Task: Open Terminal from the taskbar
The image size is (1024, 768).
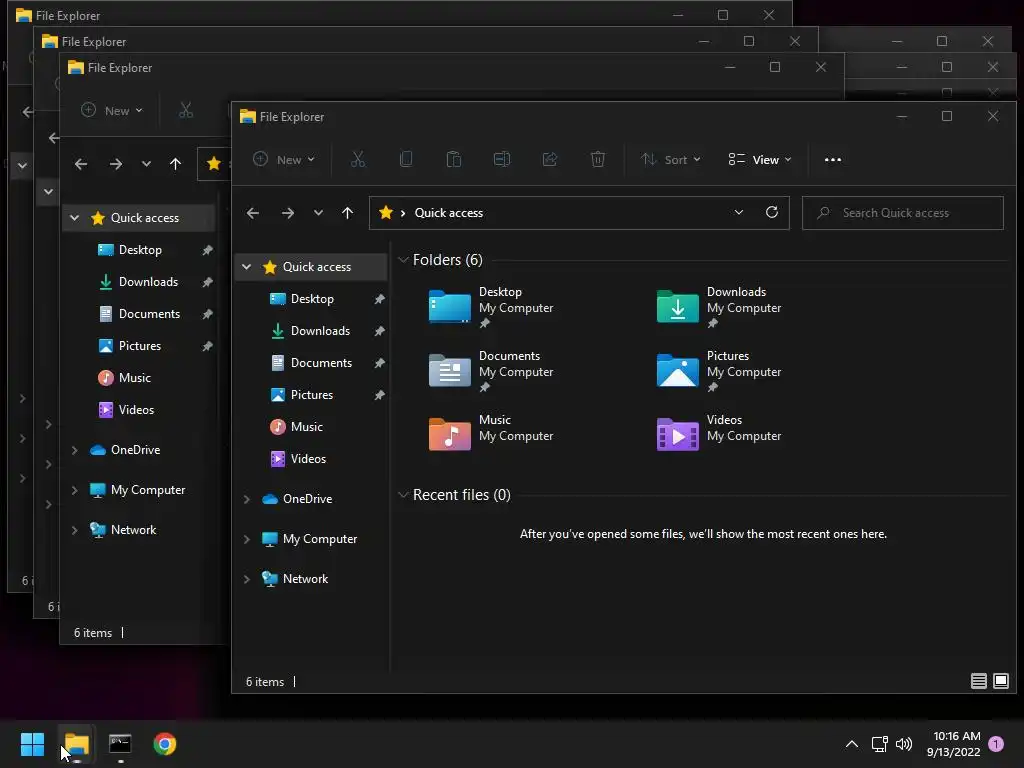Action: click(120, 744)
